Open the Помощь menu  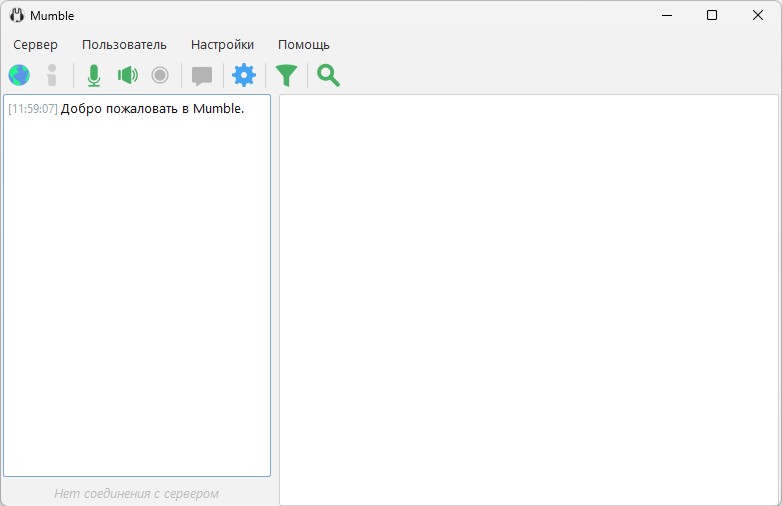pyautogui.click(x=303, y=44)
